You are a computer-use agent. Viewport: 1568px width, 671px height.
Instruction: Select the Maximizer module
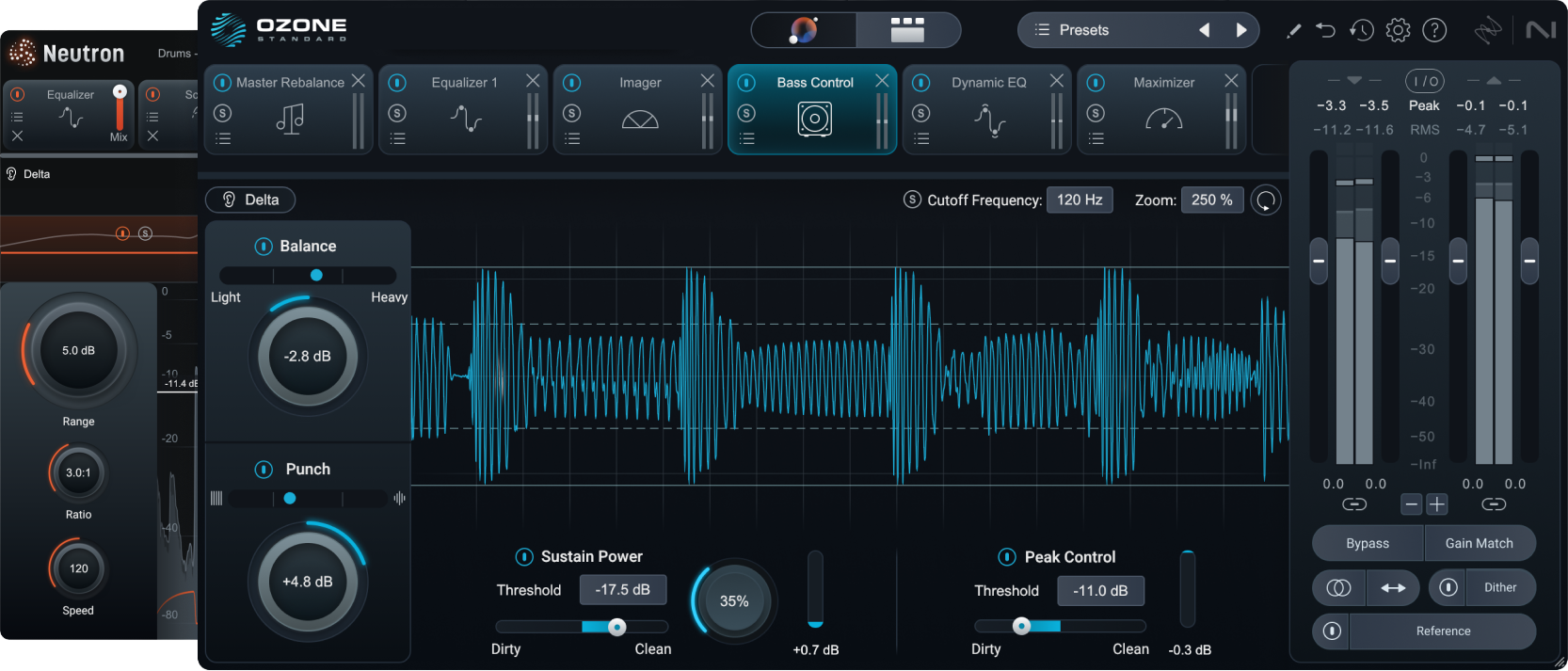tap(1161, 109)
